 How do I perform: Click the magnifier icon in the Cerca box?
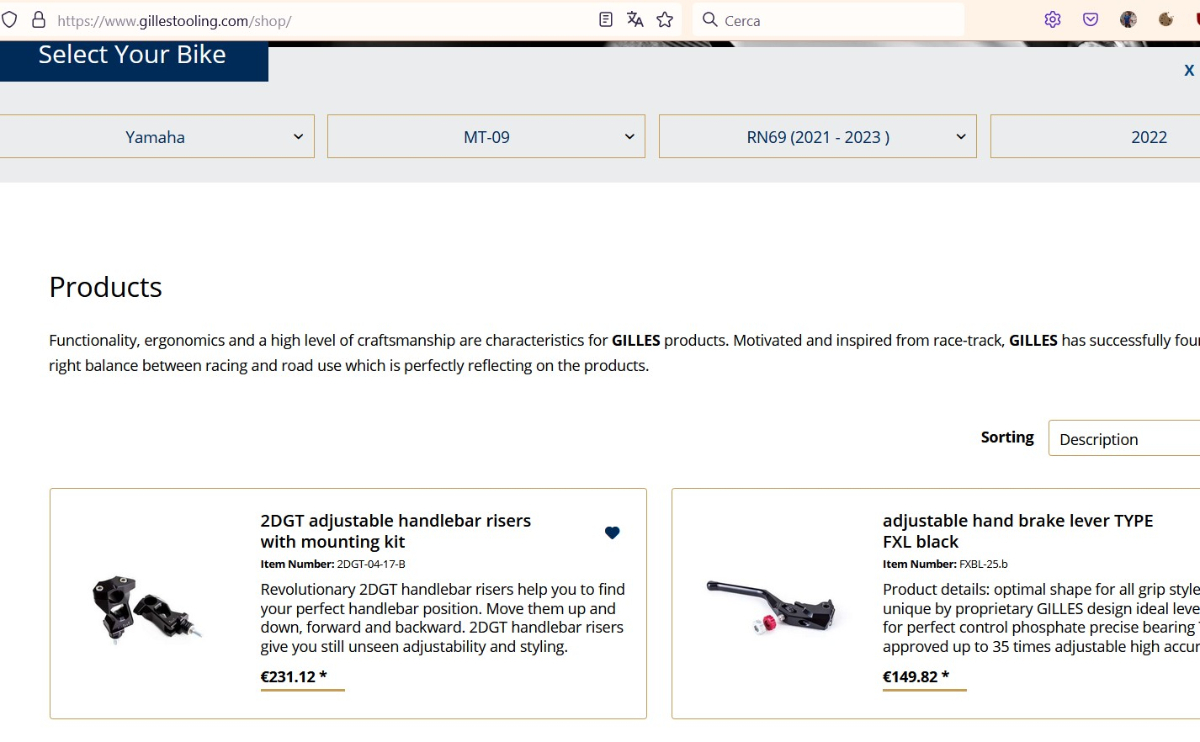[710, 20]
